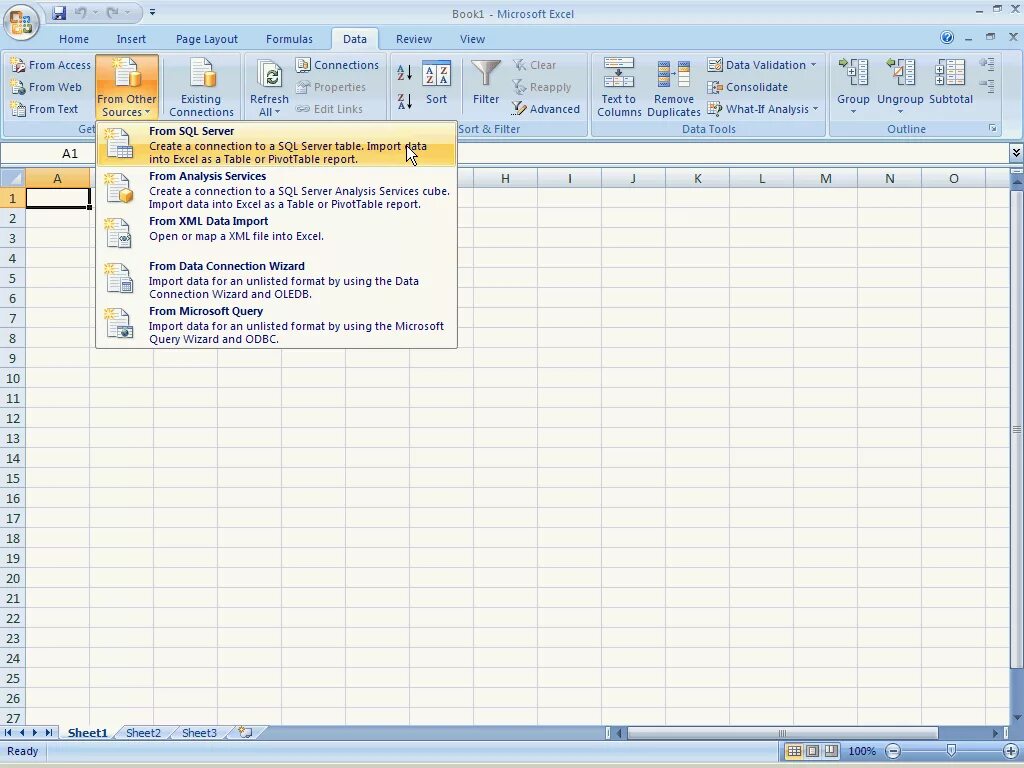Import data From Access

point(50,65)
